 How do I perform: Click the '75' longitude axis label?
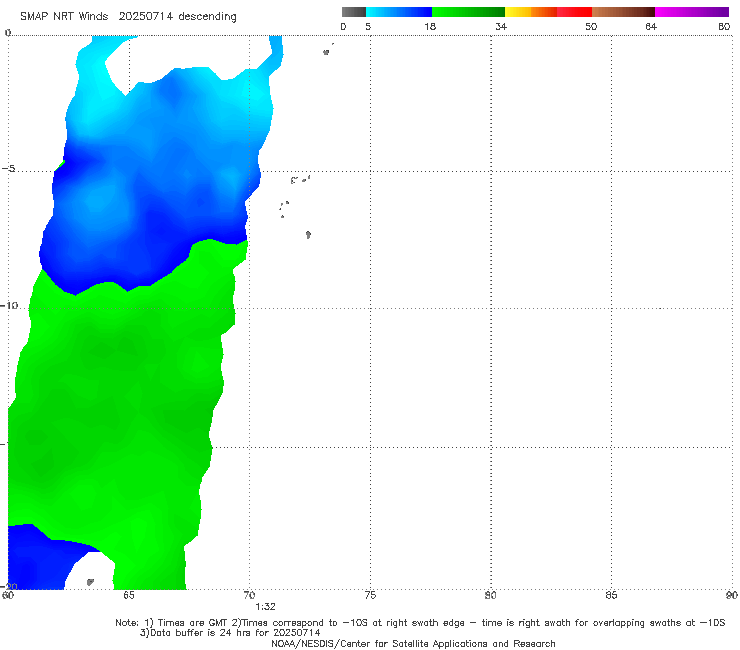370,595
